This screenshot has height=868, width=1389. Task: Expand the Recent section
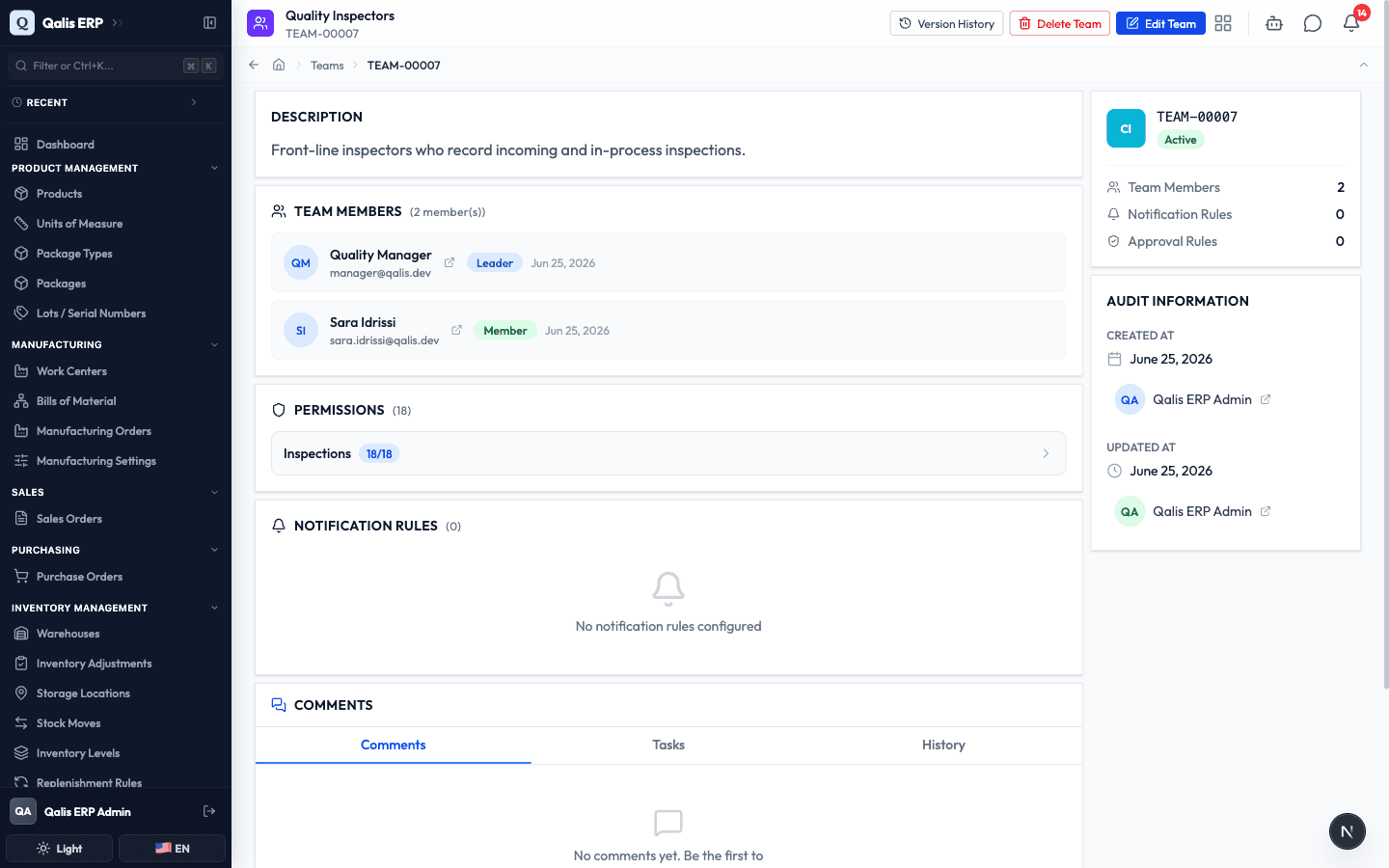[x=116, y=102]
